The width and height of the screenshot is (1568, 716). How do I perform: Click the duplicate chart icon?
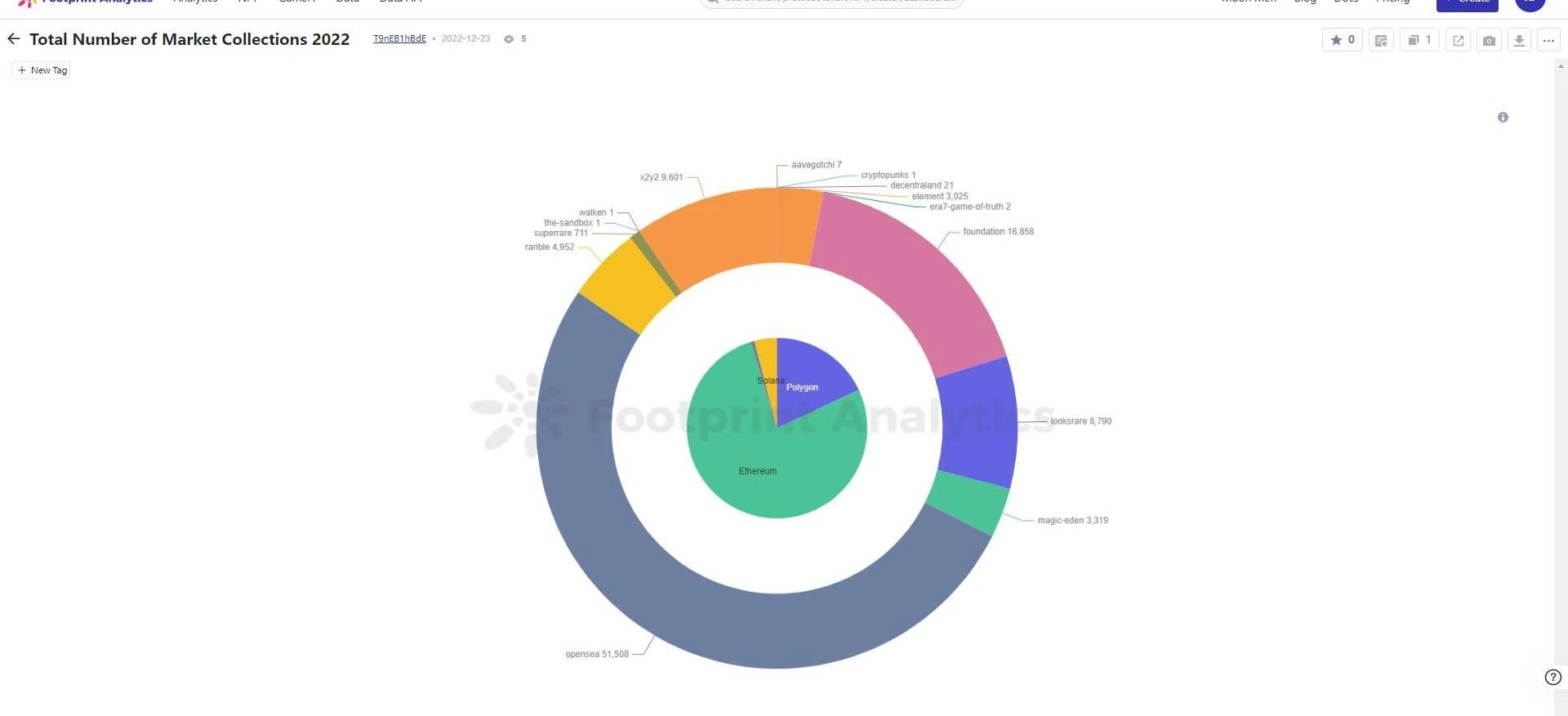tap(1419, 40)
